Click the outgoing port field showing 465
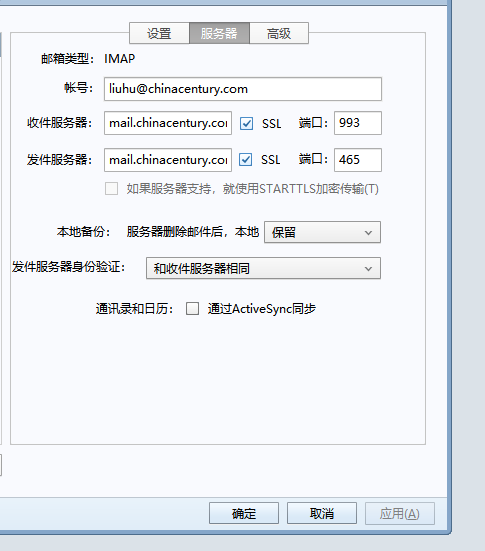Viewport: 485px width, 551px height. point(358,160)
